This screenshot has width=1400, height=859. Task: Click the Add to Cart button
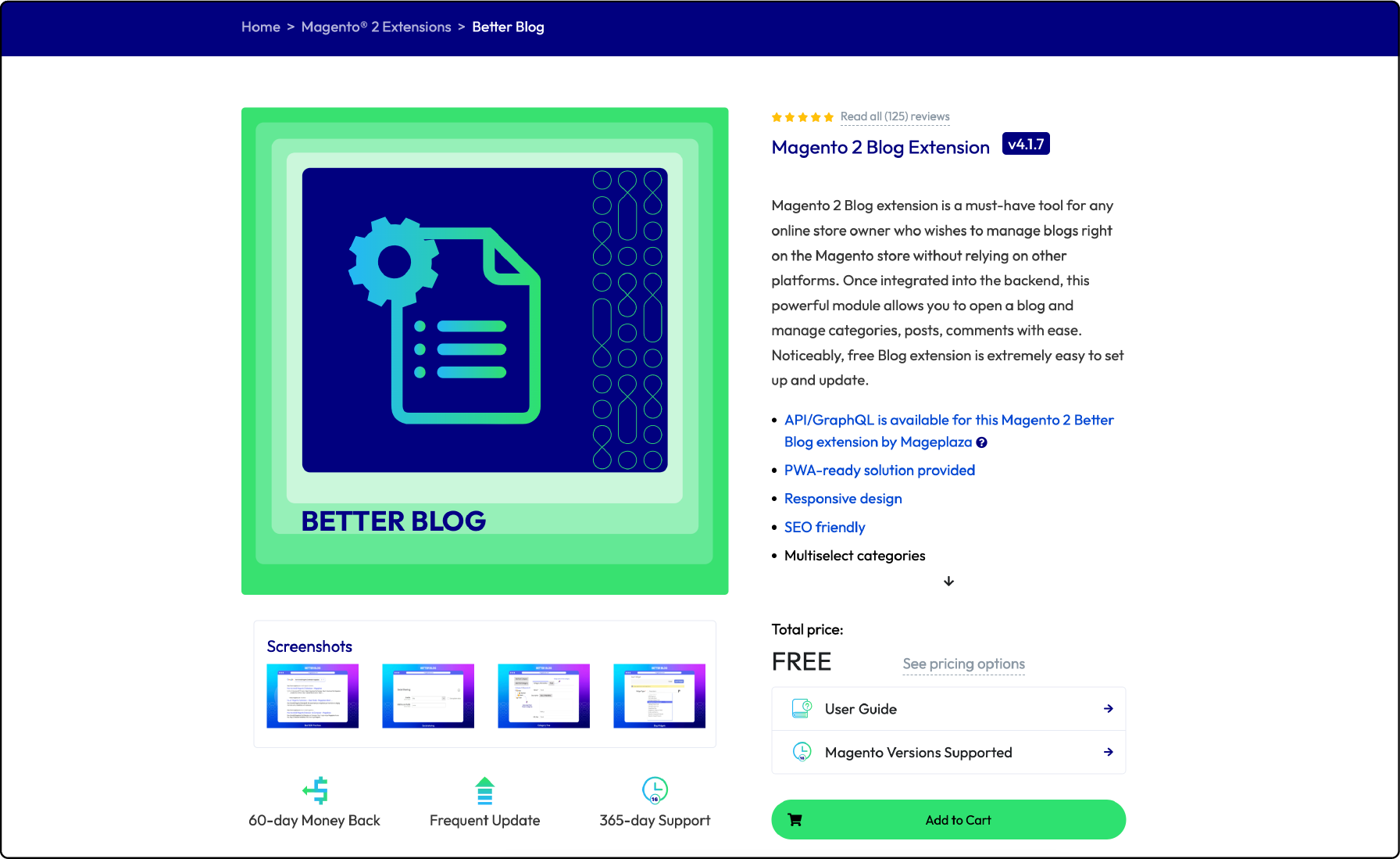pos(948,820)
